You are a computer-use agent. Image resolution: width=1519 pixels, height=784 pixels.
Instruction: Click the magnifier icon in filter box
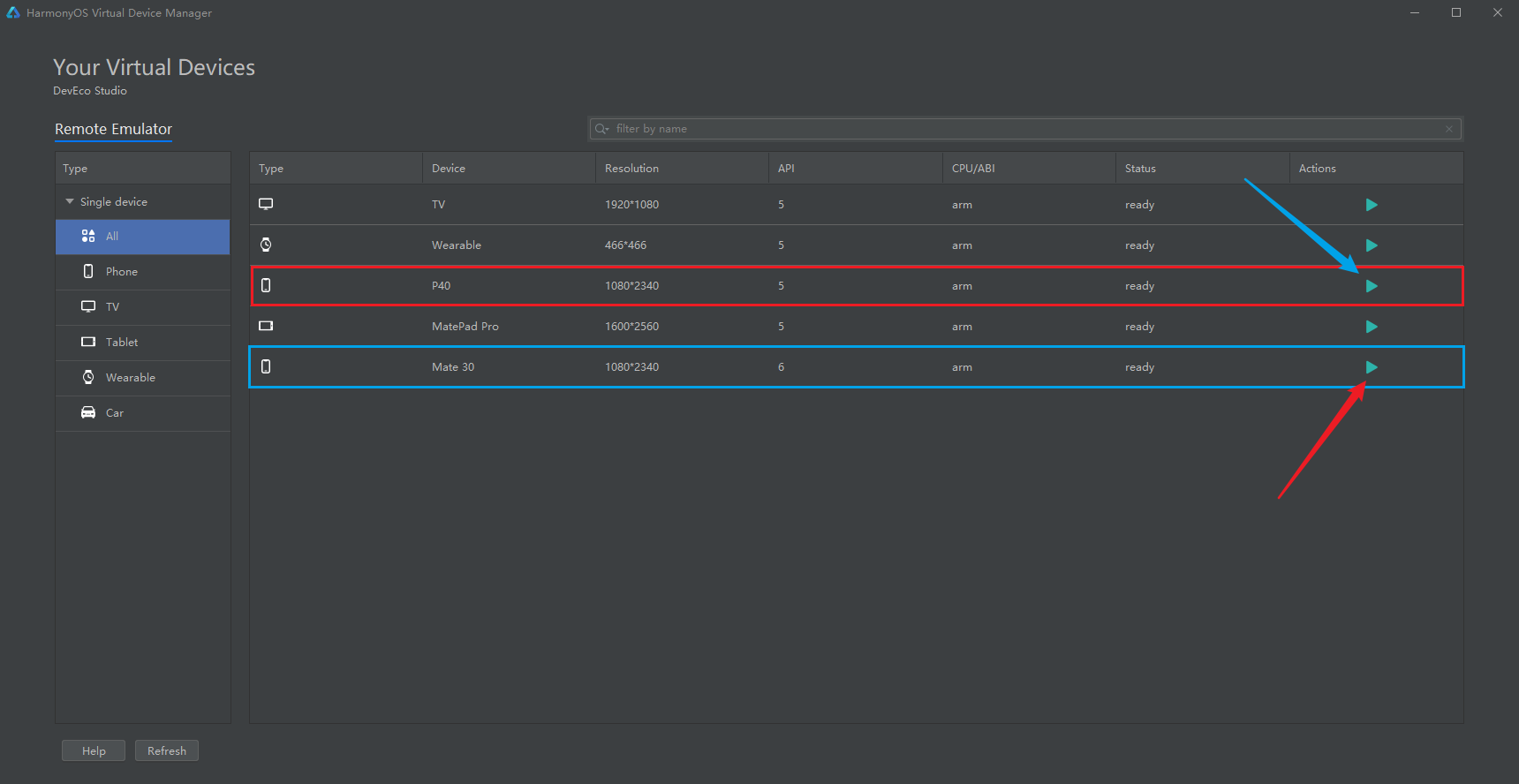pyautogui.click(x=602, y=129)
